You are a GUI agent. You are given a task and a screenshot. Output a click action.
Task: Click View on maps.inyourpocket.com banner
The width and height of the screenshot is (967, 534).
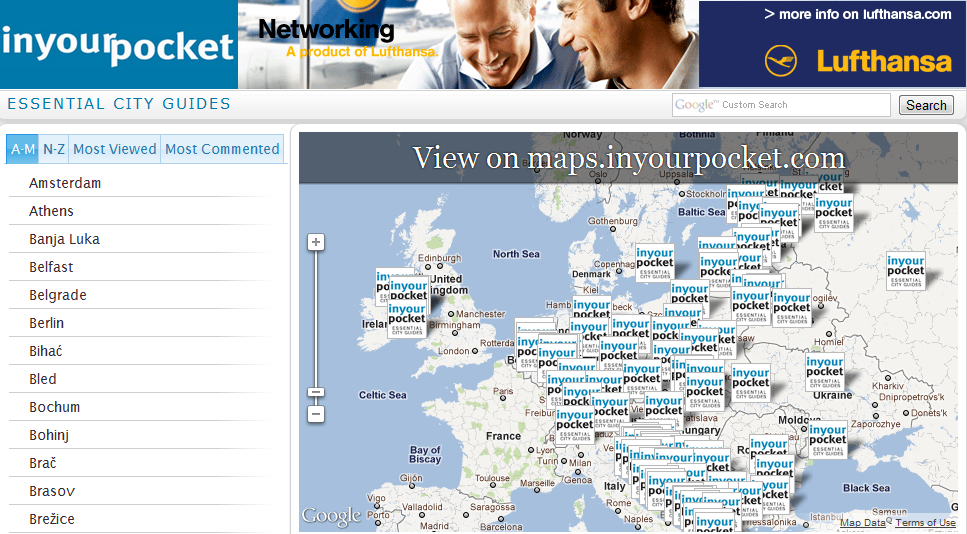[628, 158]
